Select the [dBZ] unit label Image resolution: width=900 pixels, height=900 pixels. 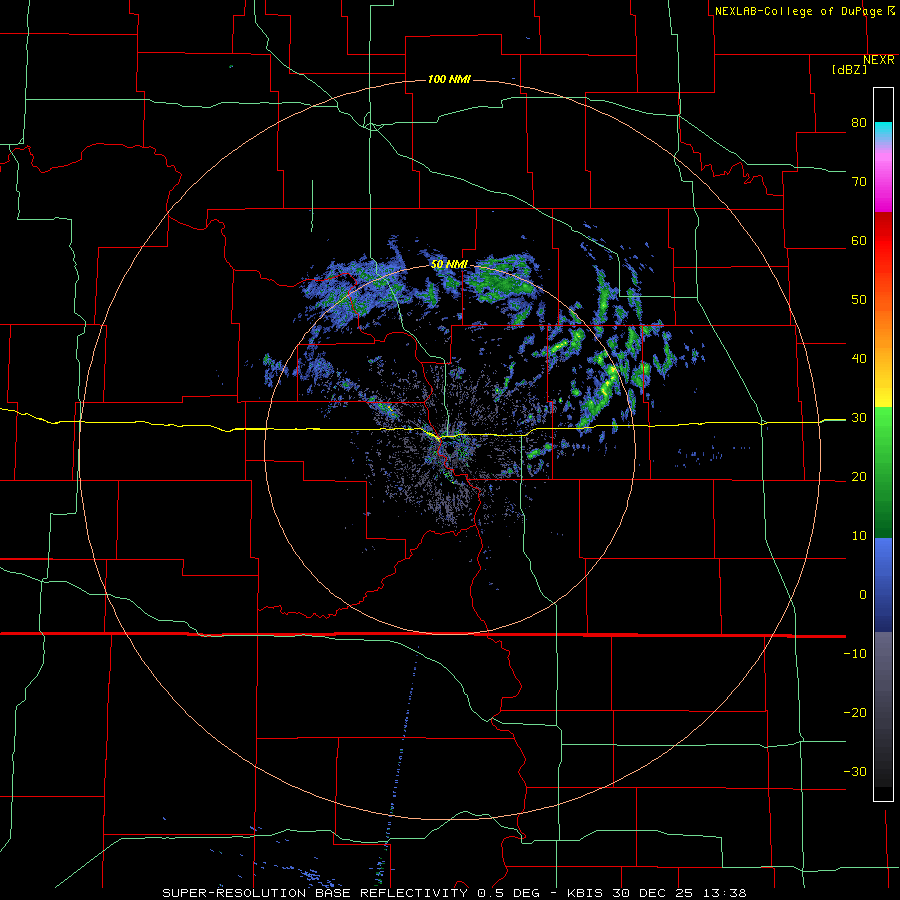point(849,69)
